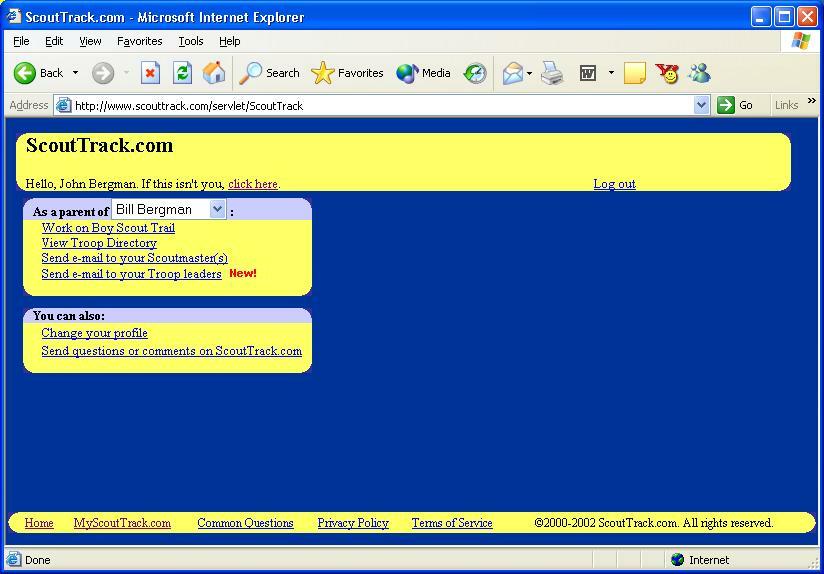Open the History icon

475,73
